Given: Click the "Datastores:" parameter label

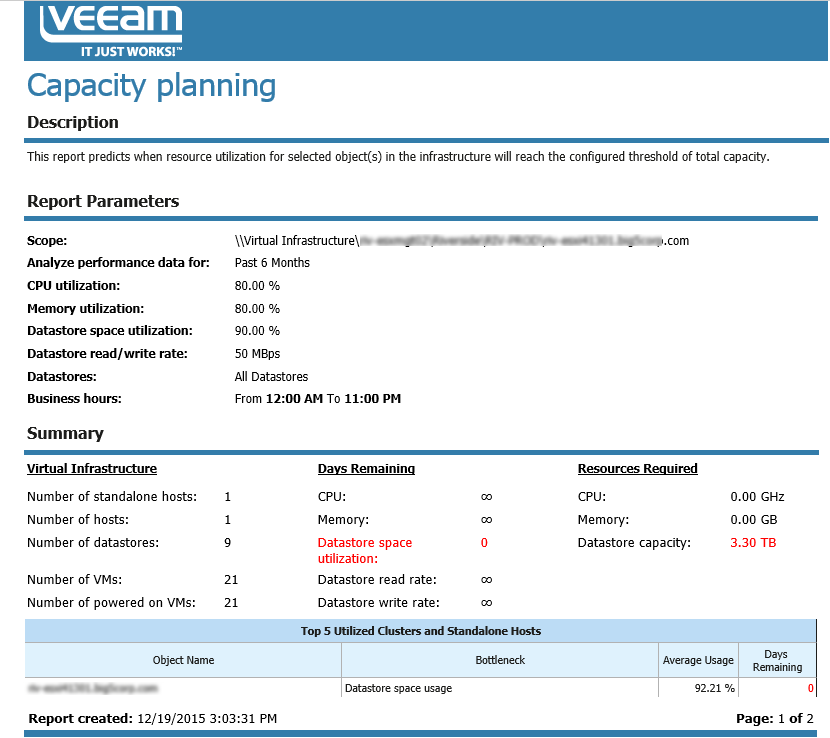Looking at the screenshot, I should tap(62, 377).
